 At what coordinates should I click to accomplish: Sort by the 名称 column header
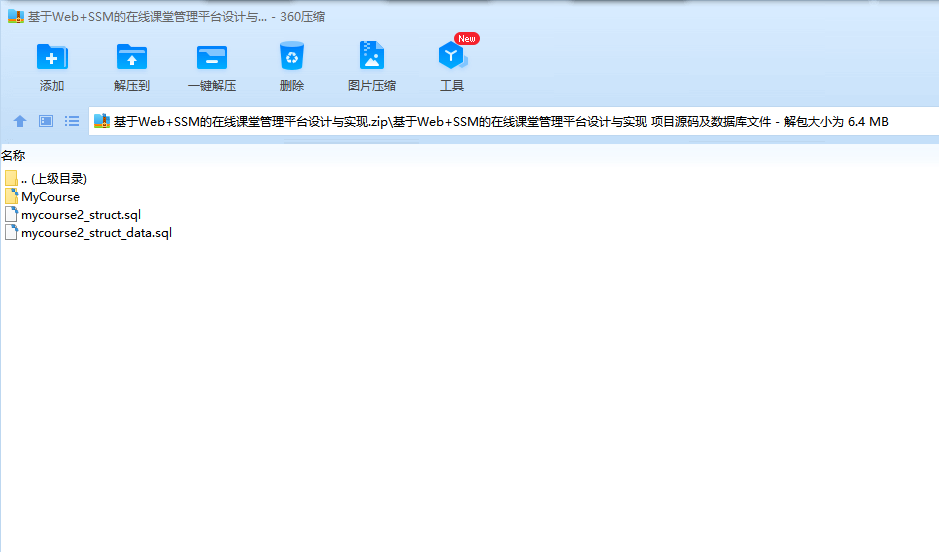coord(13,156)
